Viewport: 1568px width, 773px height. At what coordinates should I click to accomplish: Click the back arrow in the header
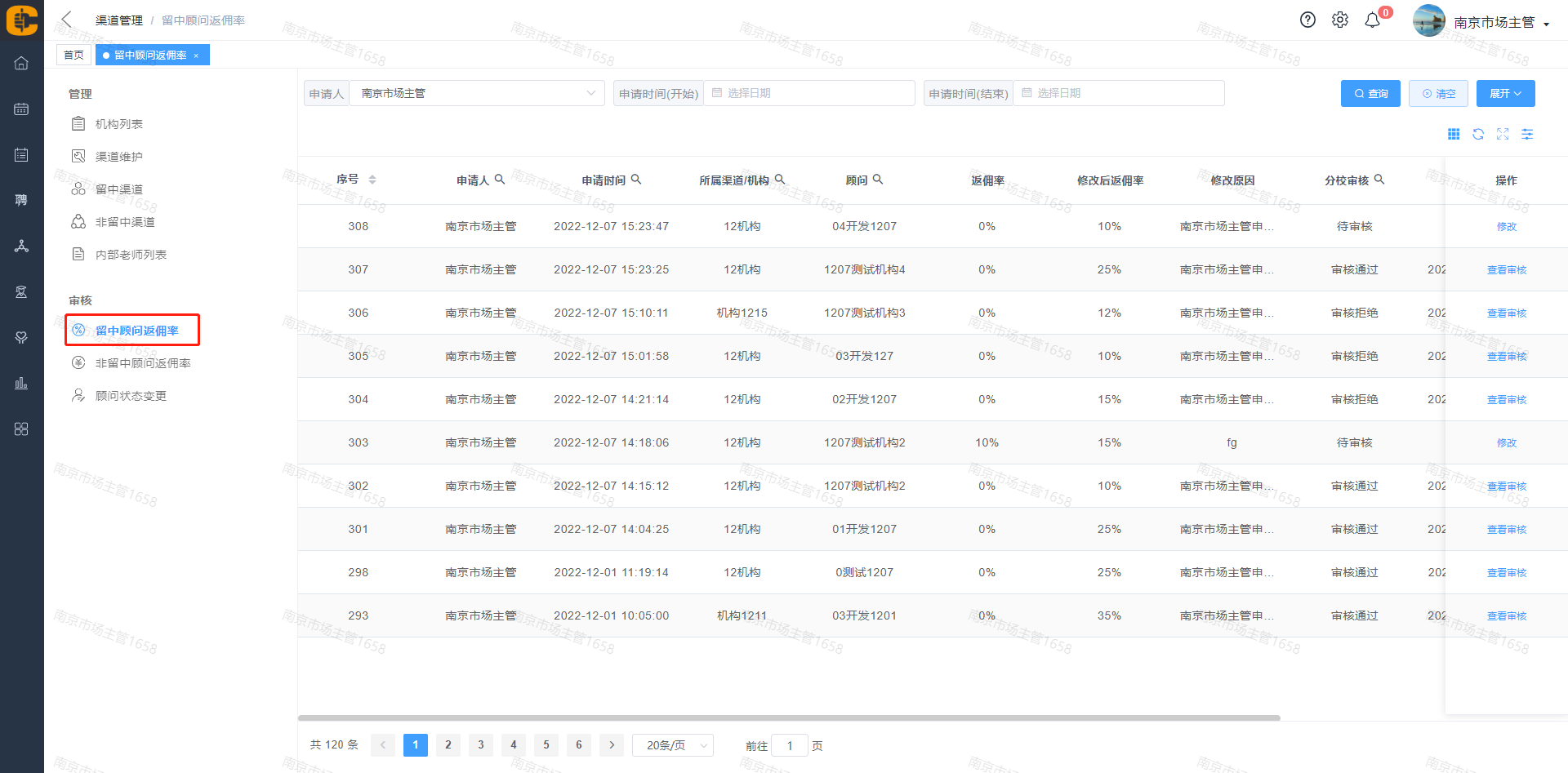[67, 20]
